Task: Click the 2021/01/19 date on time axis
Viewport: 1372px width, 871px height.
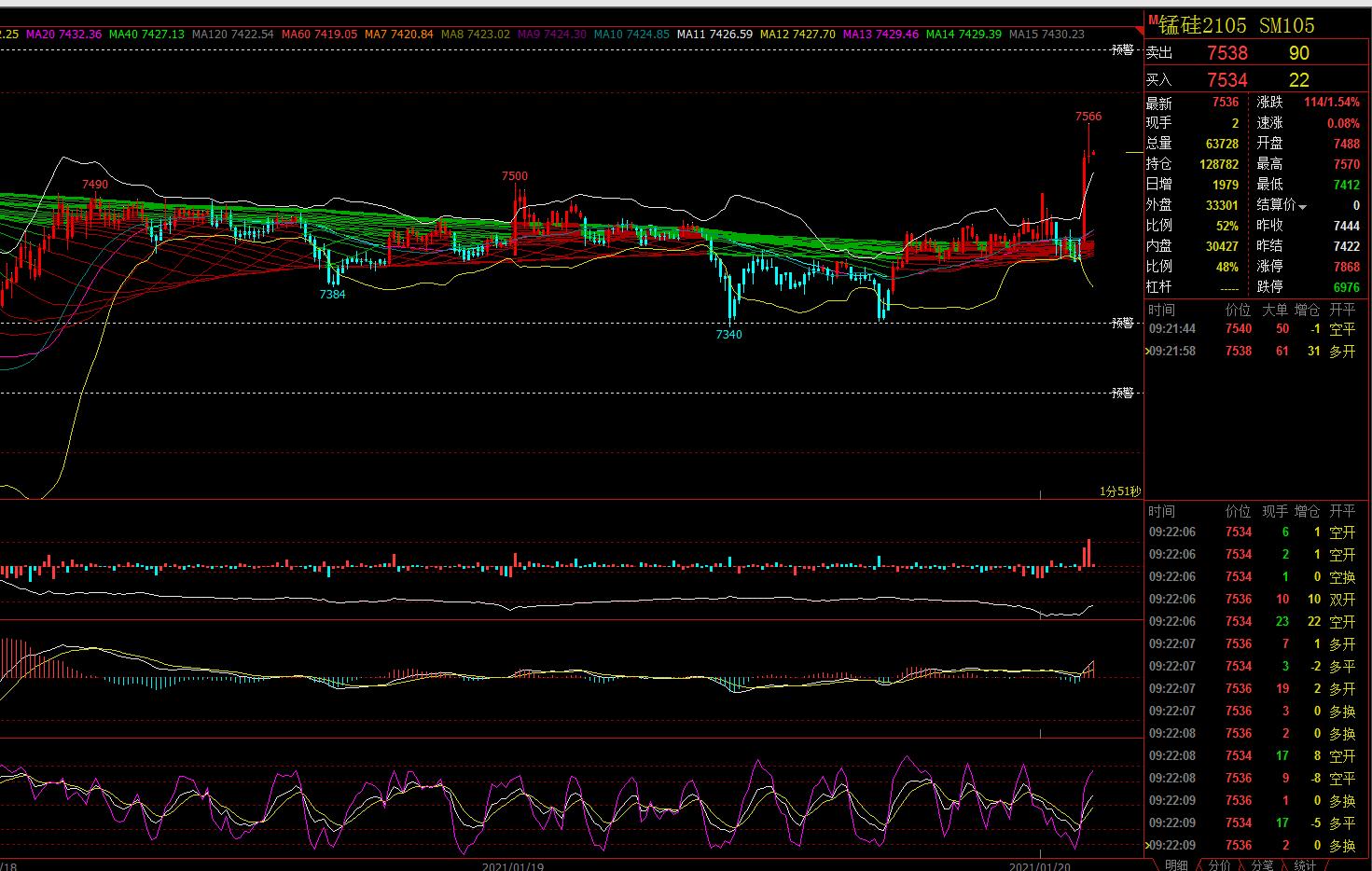Action: click(x=512, y=866)
